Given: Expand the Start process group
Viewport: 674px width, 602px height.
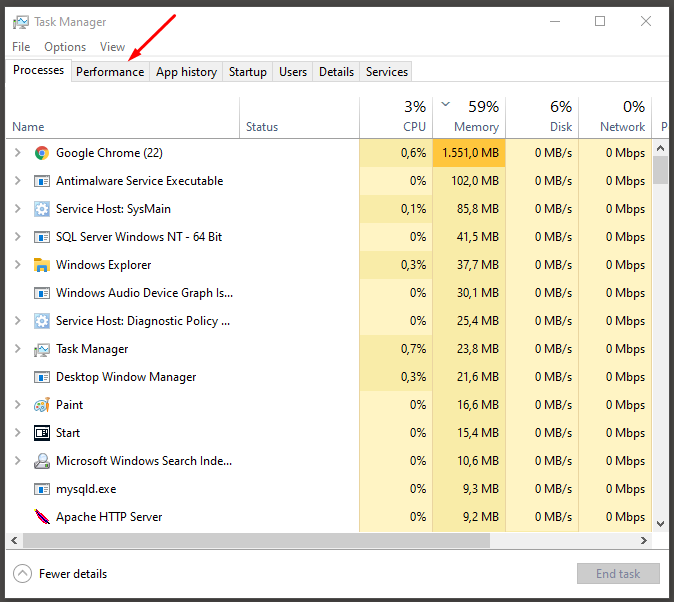Looking at the screenshot, I should [x=18, y=433].
